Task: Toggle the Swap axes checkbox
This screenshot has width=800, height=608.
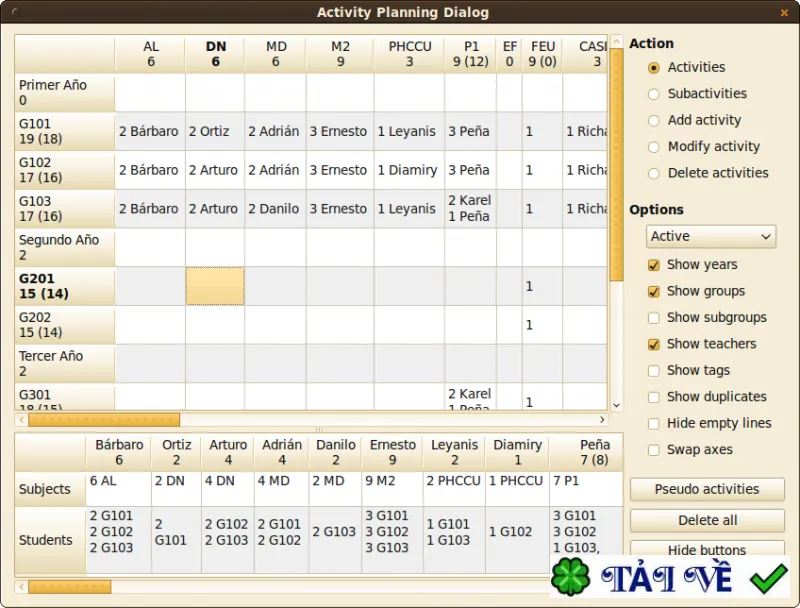Action: point(654,450)
